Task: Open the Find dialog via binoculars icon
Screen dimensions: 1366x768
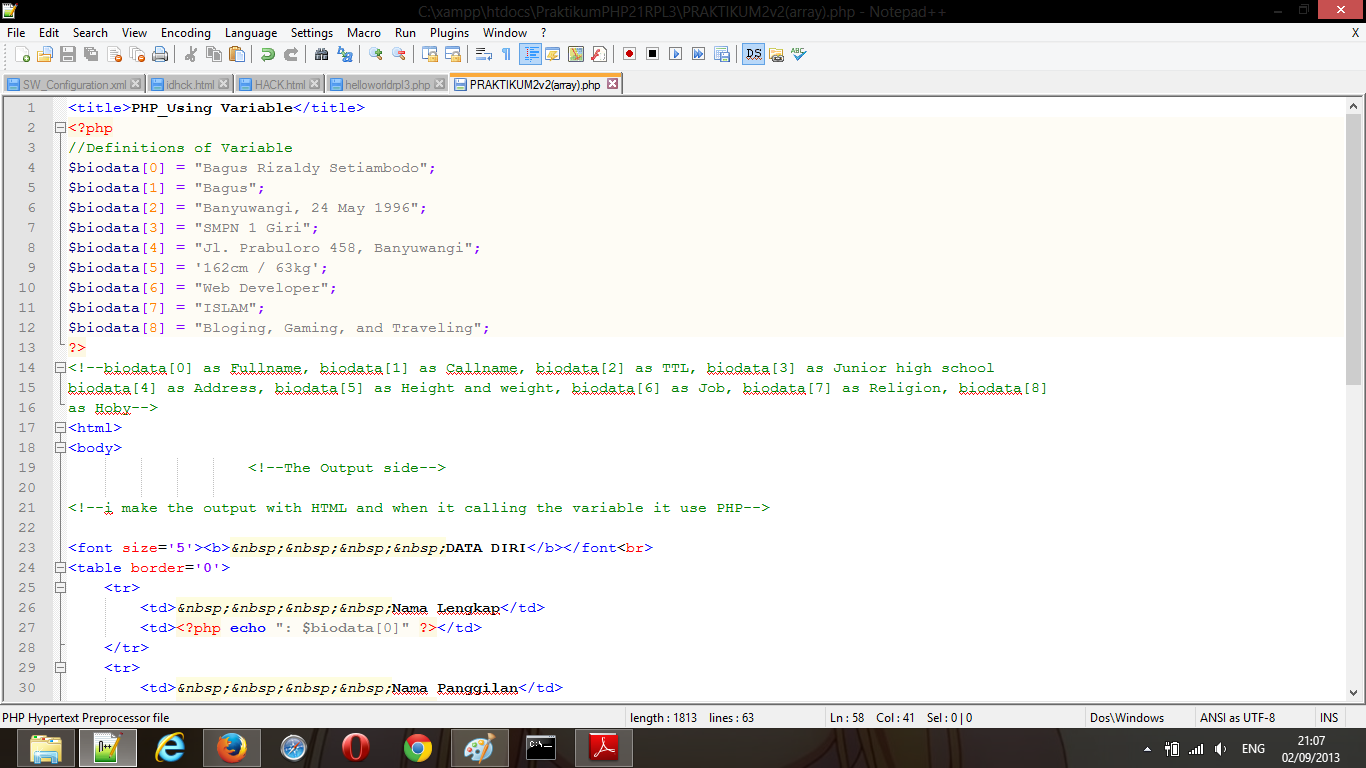Action: (321, 54)
